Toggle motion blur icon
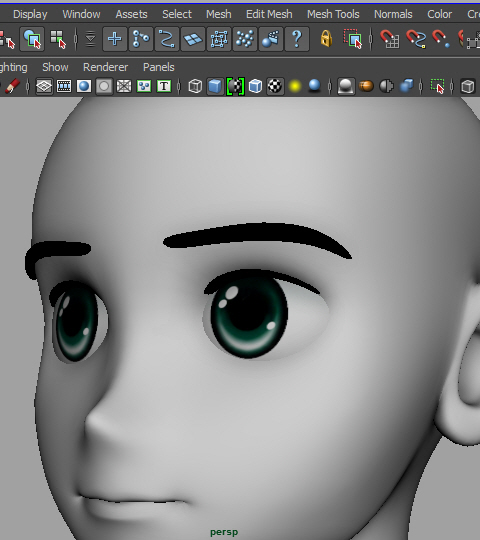Image resolution: width=480 pixels, height=540 pixels. pos(366,86)
